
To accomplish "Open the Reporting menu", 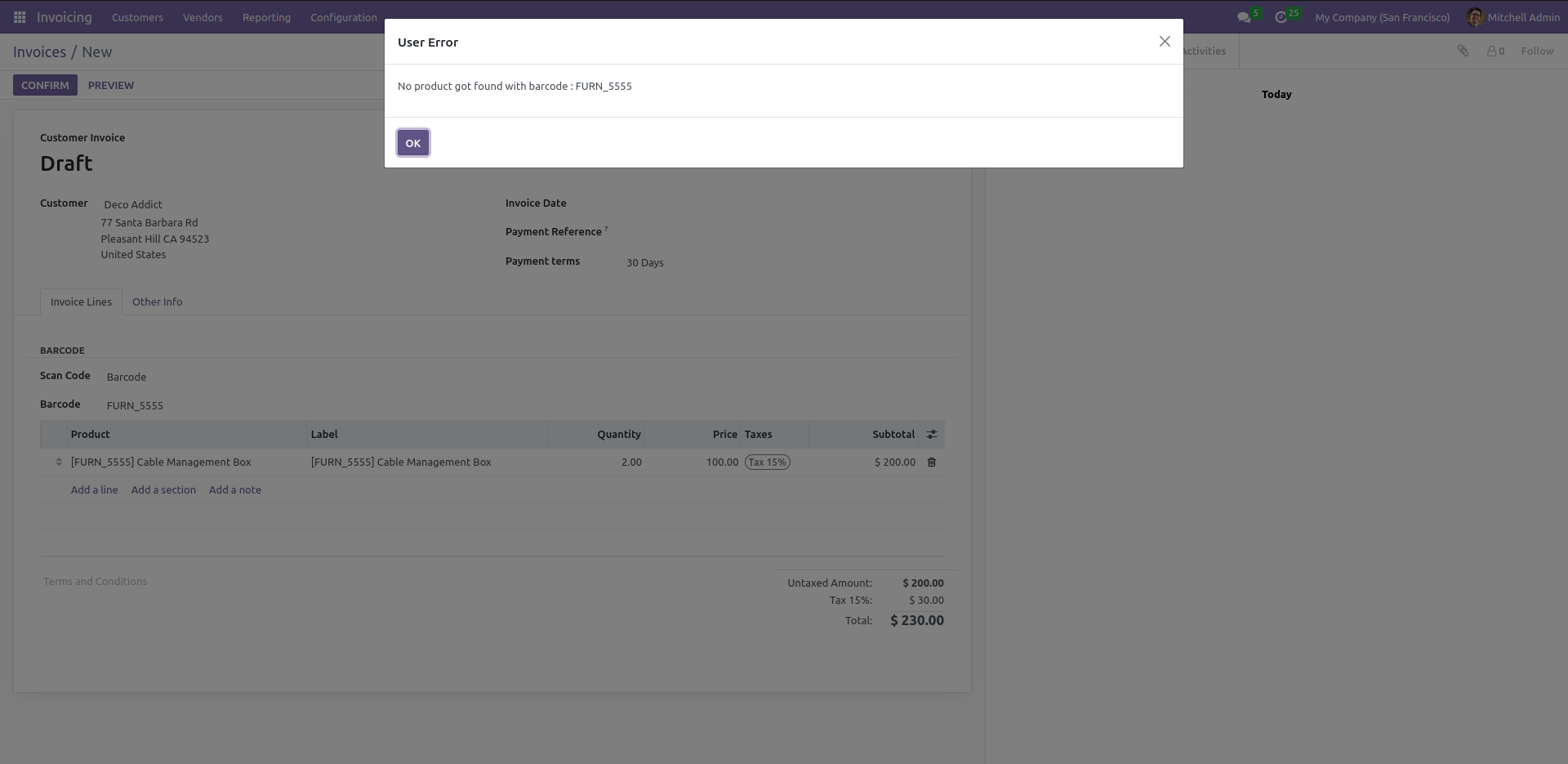I will 266,17.
